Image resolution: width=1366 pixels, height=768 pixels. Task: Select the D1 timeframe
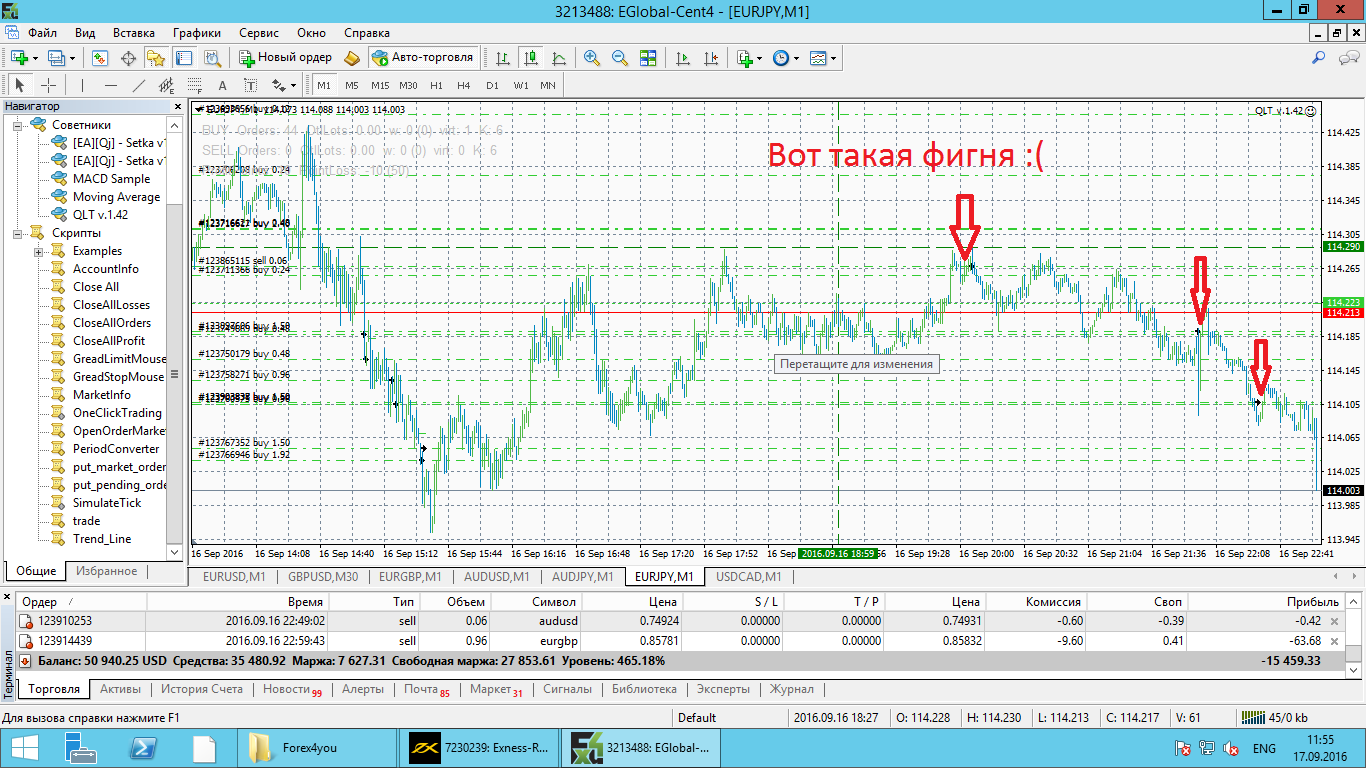tap(492, 85)
